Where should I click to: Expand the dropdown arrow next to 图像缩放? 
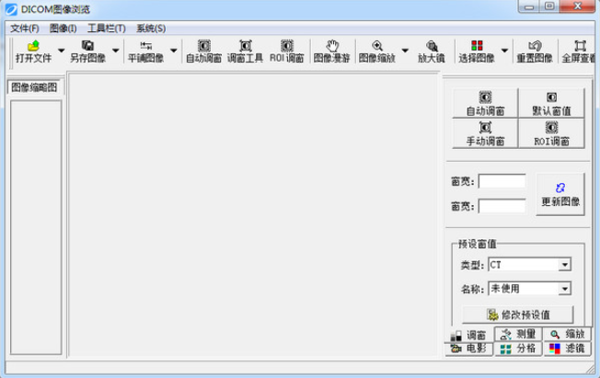tap(405, 51)
